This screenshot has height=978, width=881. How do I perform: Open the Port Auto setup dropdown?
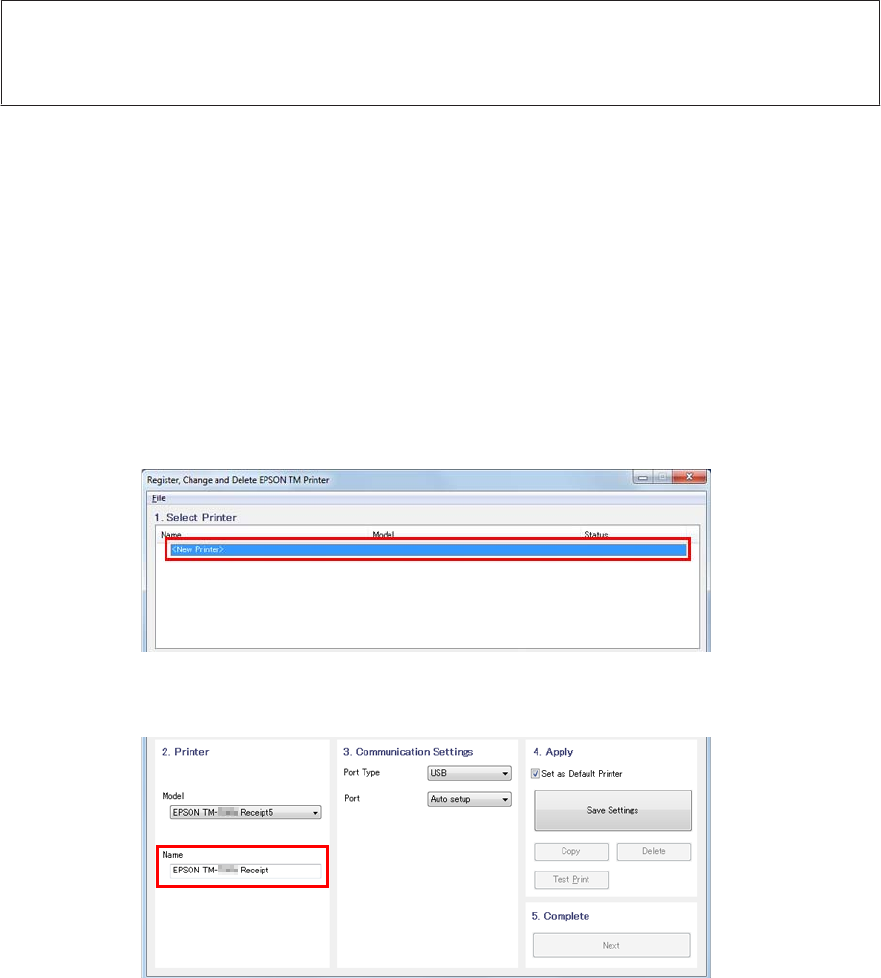[x=469, y=799]
